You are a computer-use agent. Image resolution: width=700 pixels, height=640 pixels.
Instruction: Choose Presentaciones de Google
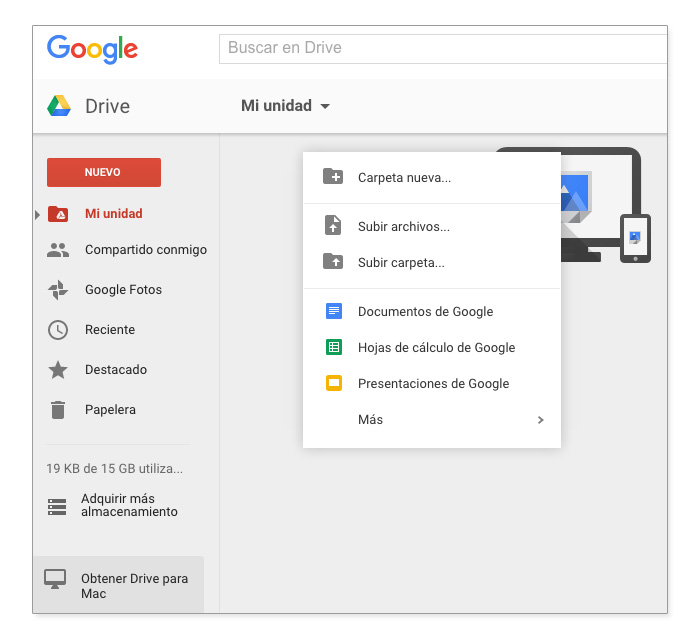pyautogui.click(x=432, y=383)
